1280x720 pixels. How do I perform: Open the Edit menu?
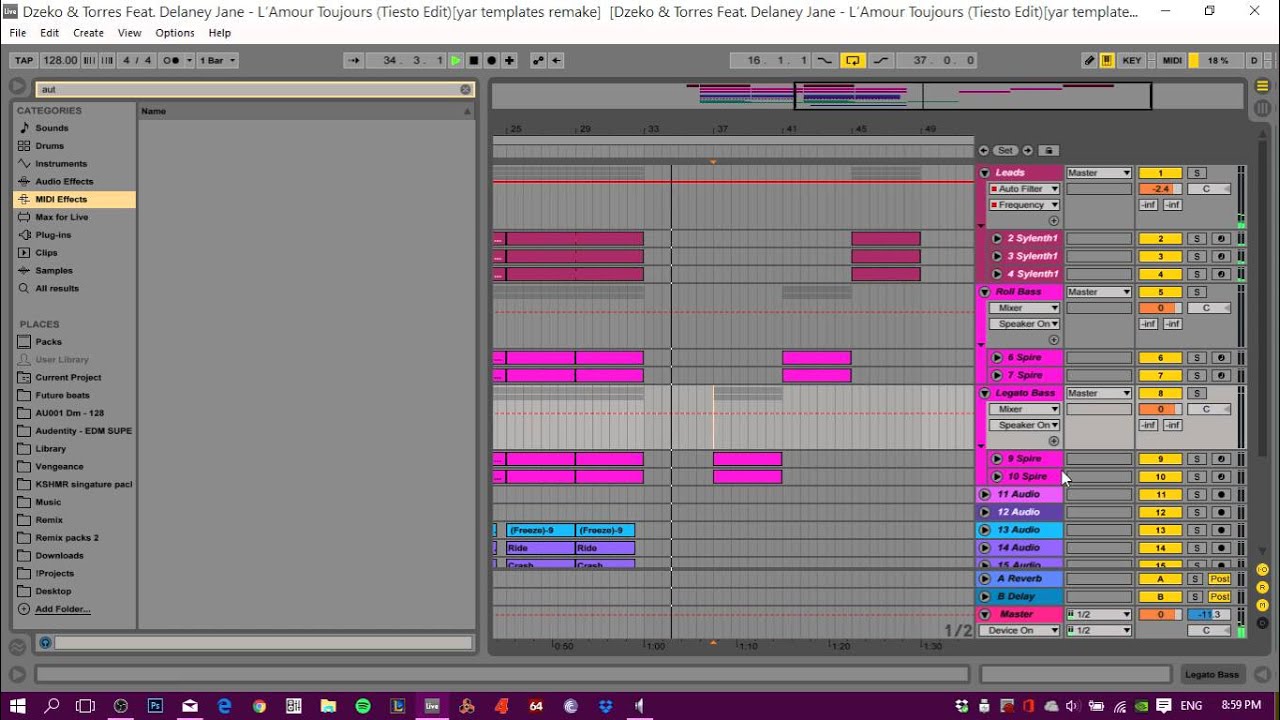[x=49, y=33]
